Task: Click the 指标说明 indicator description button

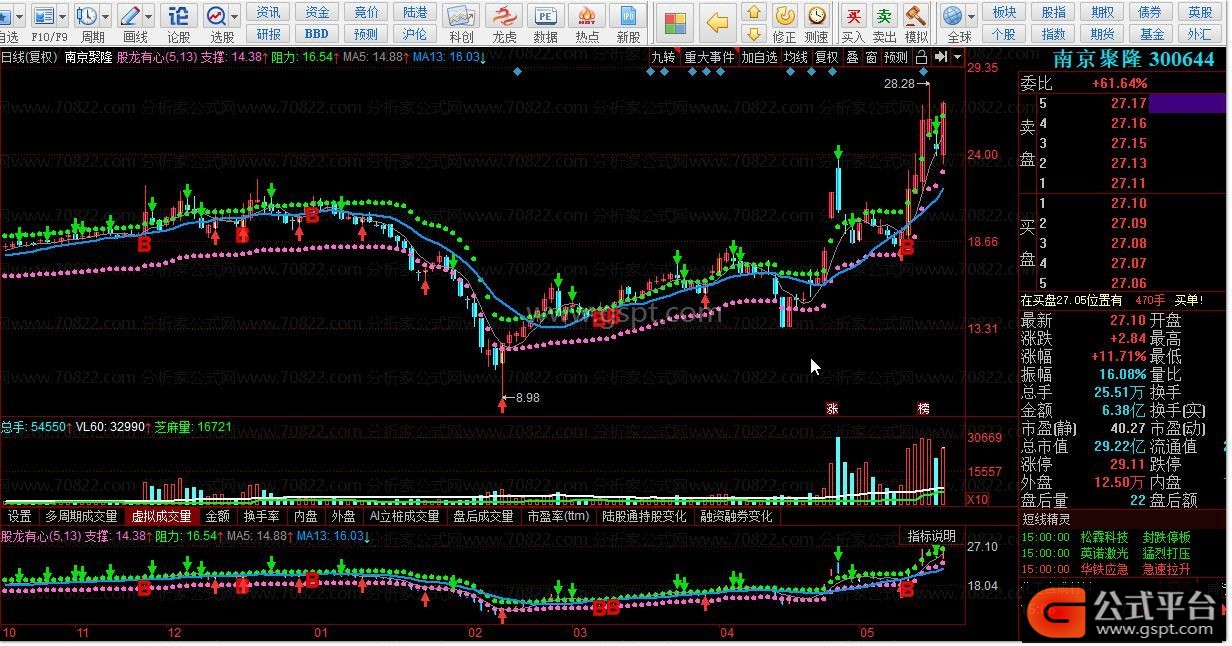Action: point(932,536)
